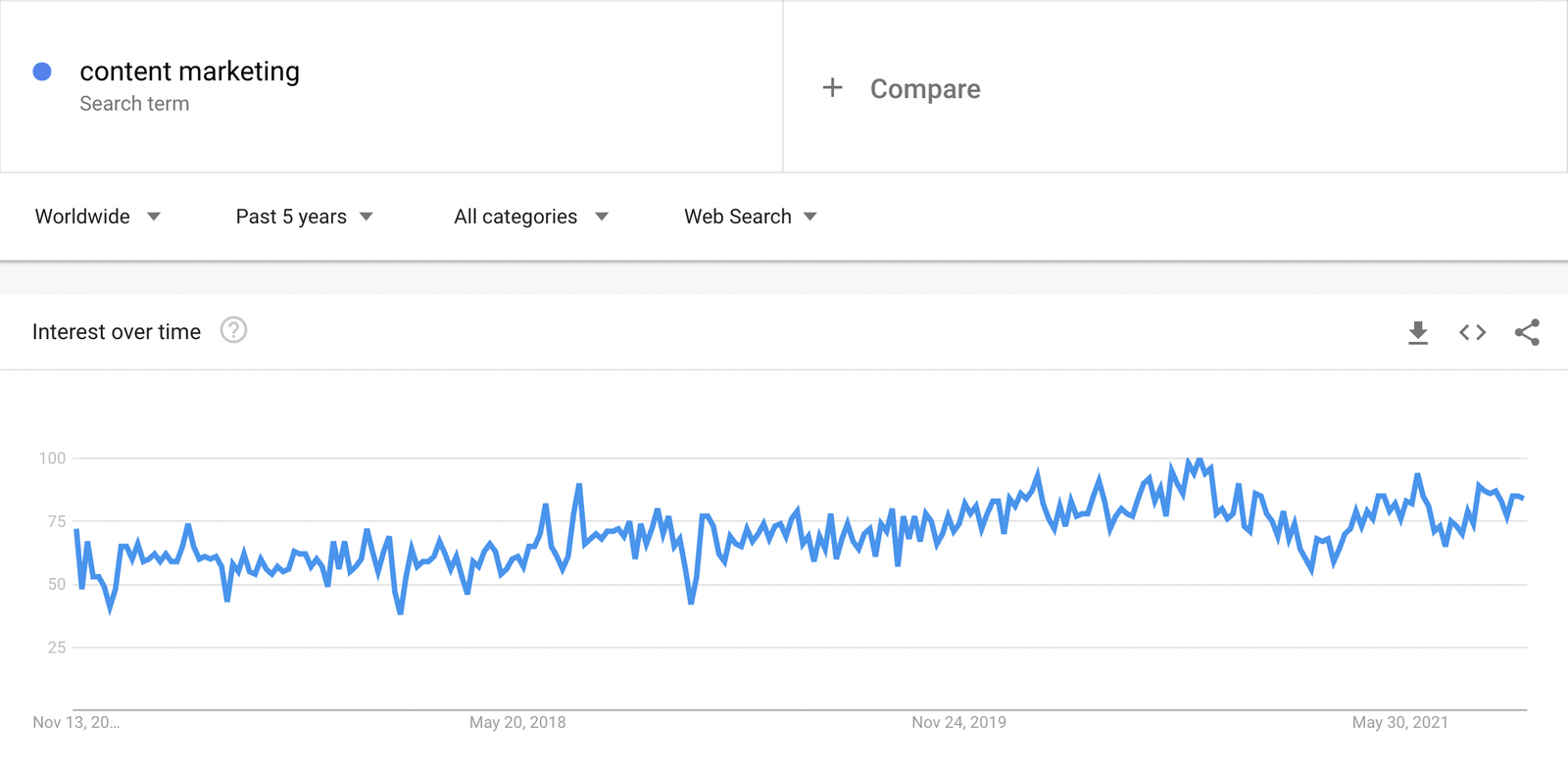Open help for Interest over time
Screen dimensions: 1568x777
click(233, 330)
